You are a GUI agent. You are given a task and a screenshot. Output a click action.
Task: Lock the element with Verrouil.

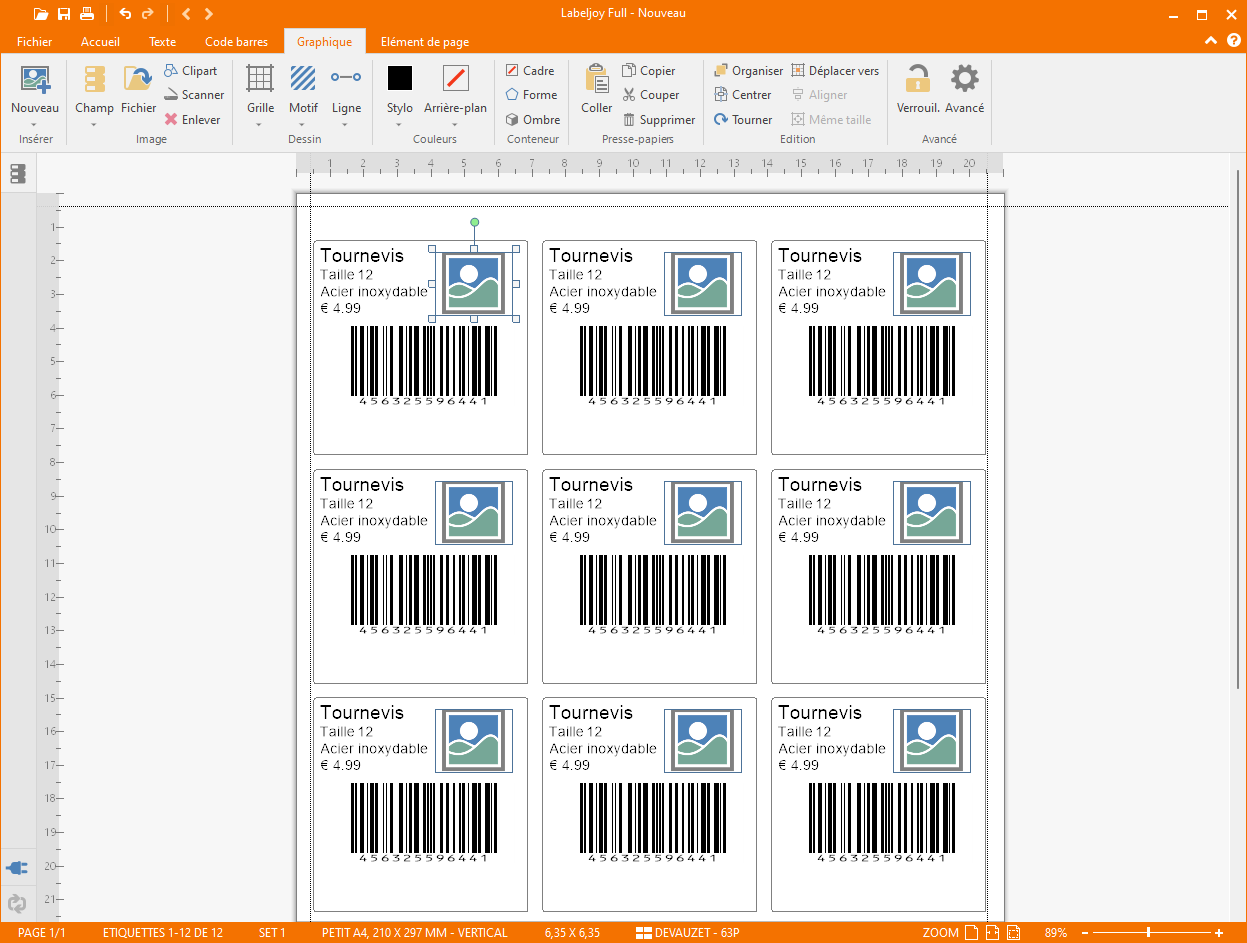(x=917, y=89)
